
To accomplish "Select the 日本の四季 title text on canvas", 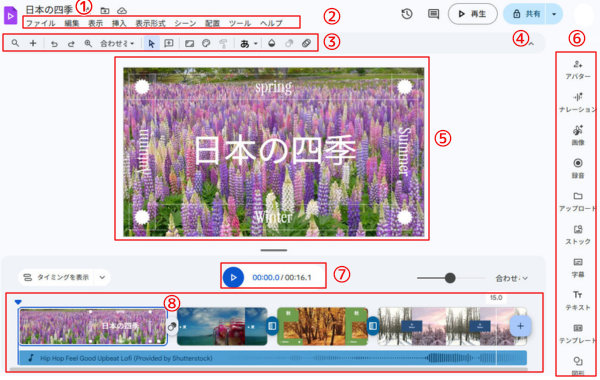I will coord(275,150).
